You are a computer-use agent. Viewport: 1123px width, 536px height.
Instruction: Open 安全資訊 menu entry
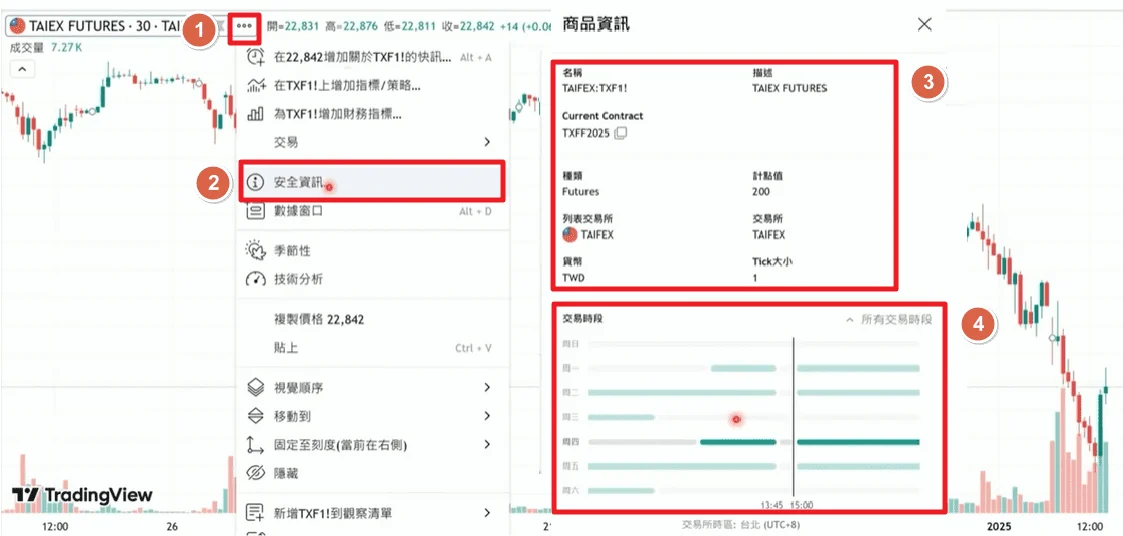(372, 182)
